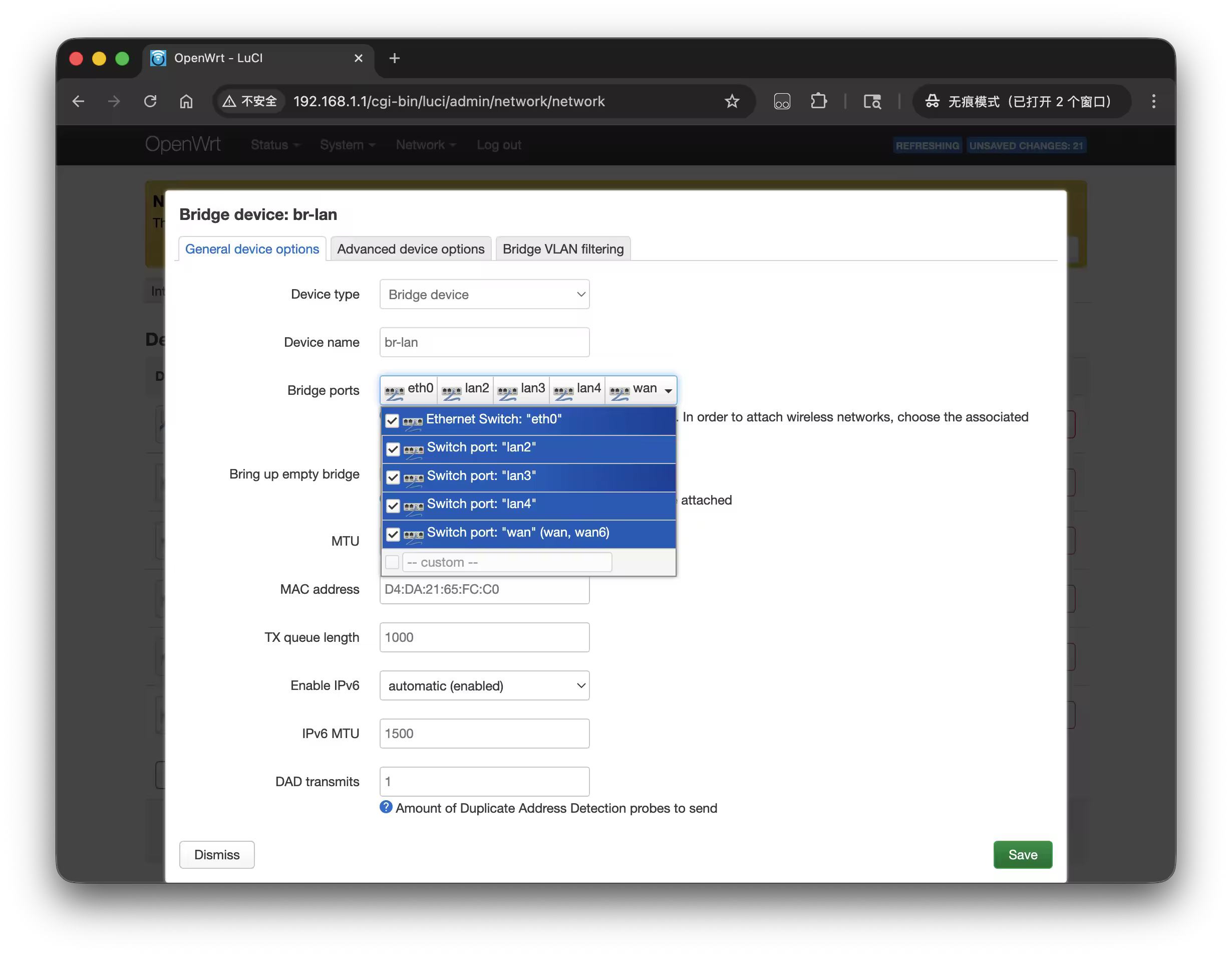Tick the custom port checkbox

[392, 562]
